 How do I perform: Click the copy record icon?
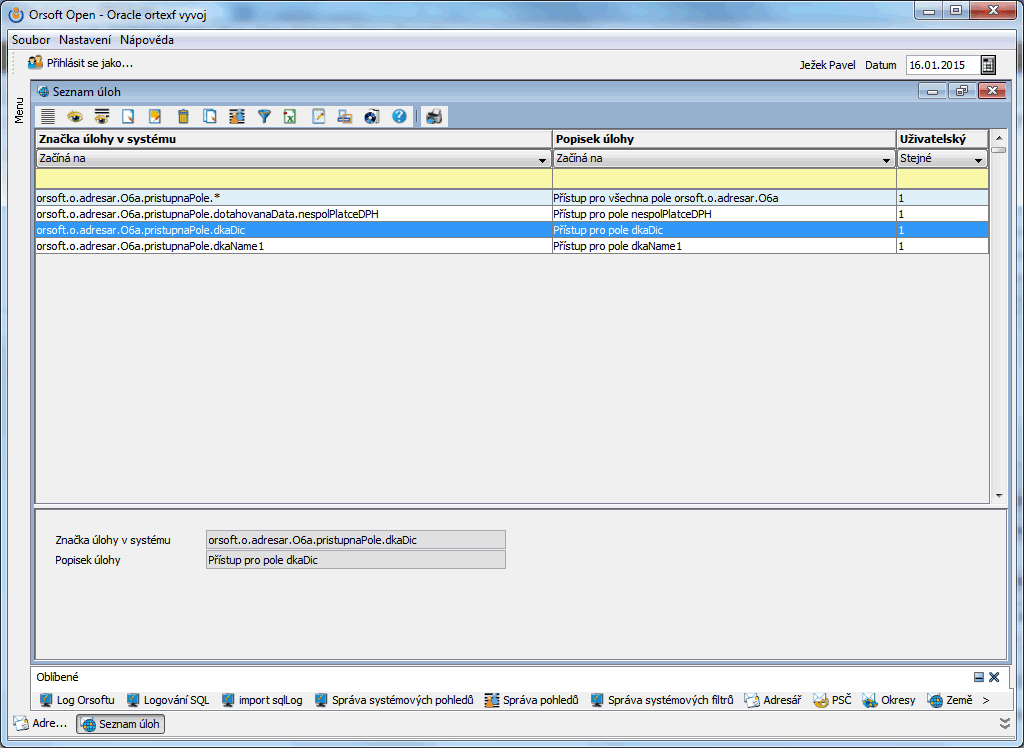(210, 117)
